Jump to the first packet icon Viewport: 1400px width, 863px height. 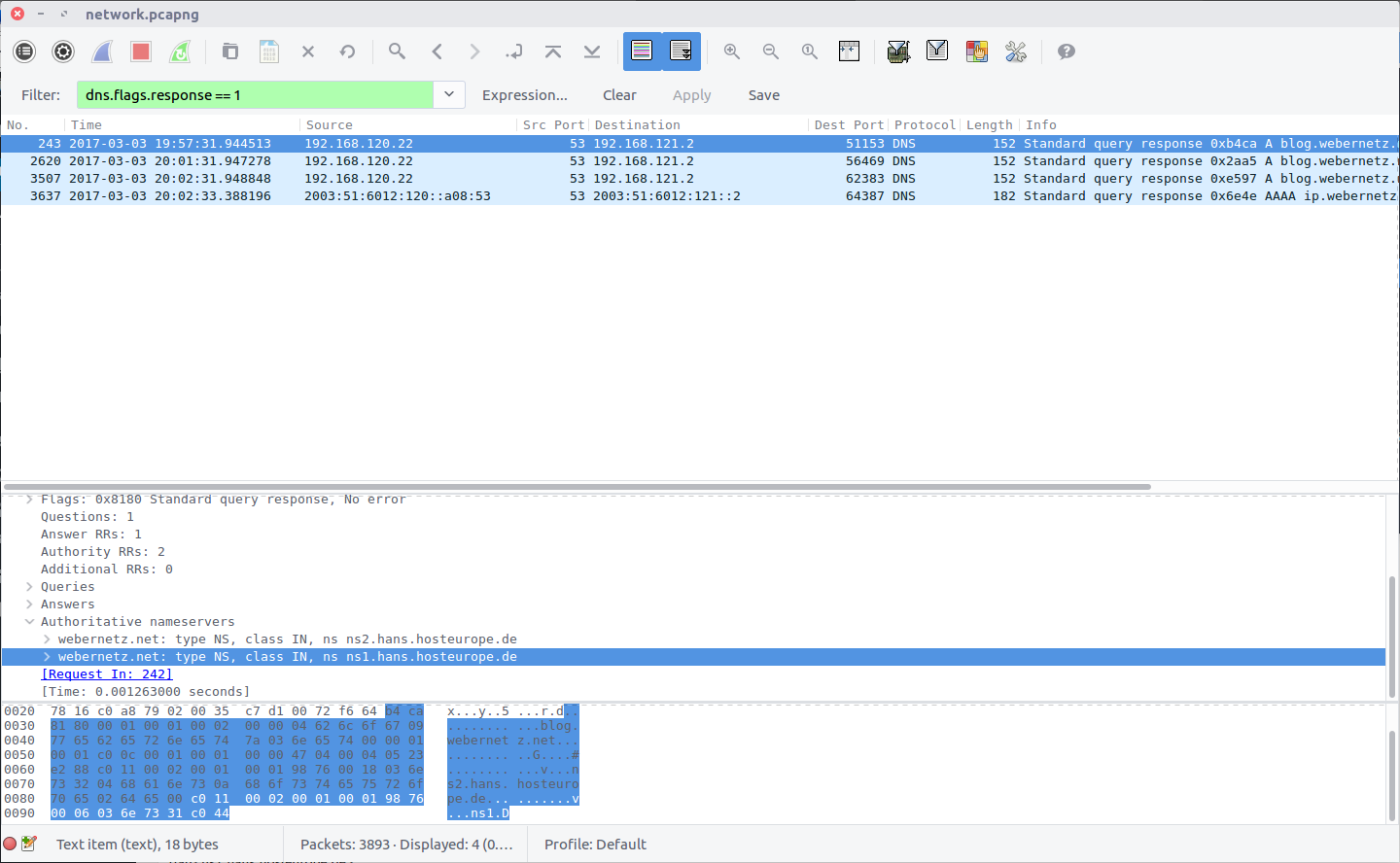click(x=553, y=52)
